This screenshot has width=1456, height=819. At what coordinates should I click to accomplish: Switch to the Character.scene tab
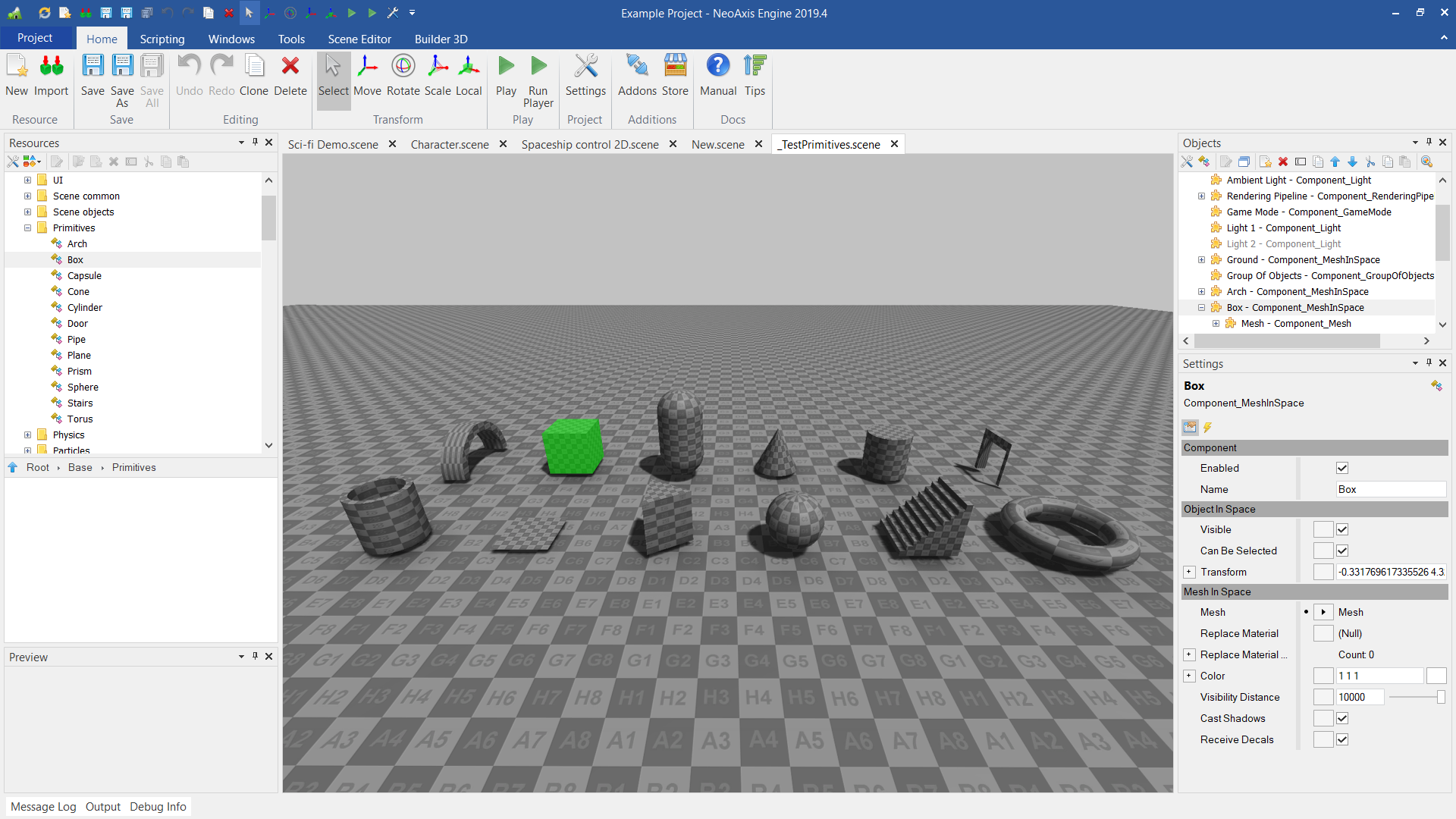[450, 144]
